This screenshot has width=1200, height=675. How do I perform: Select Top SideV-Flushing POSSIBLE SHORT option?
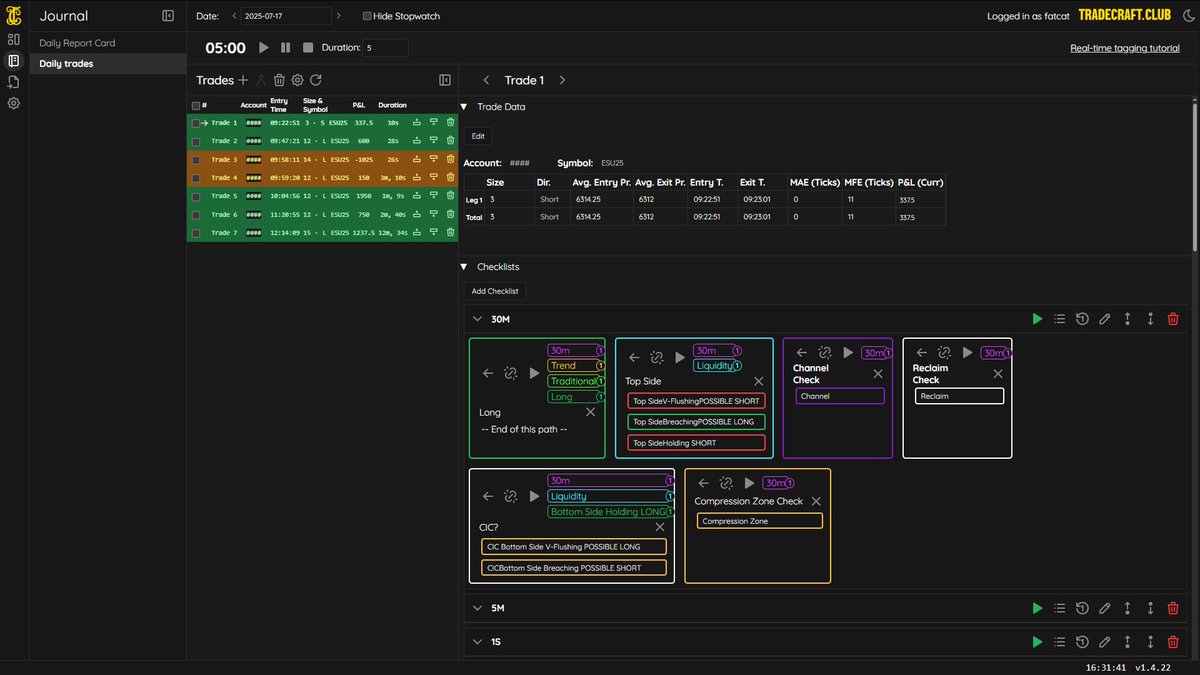click(x=696, y=401)
